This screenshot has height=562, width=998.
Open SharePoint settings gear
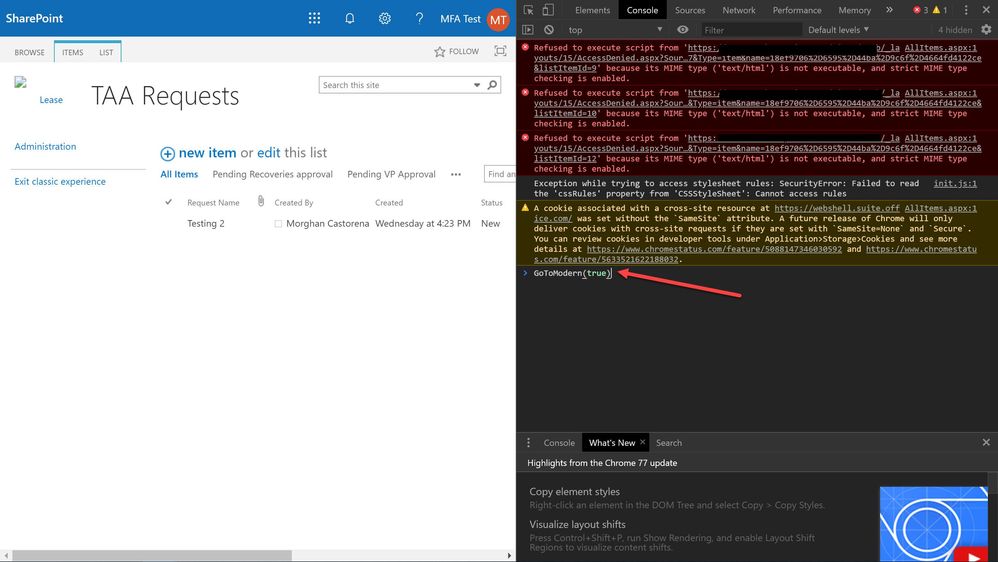point(384,18)
